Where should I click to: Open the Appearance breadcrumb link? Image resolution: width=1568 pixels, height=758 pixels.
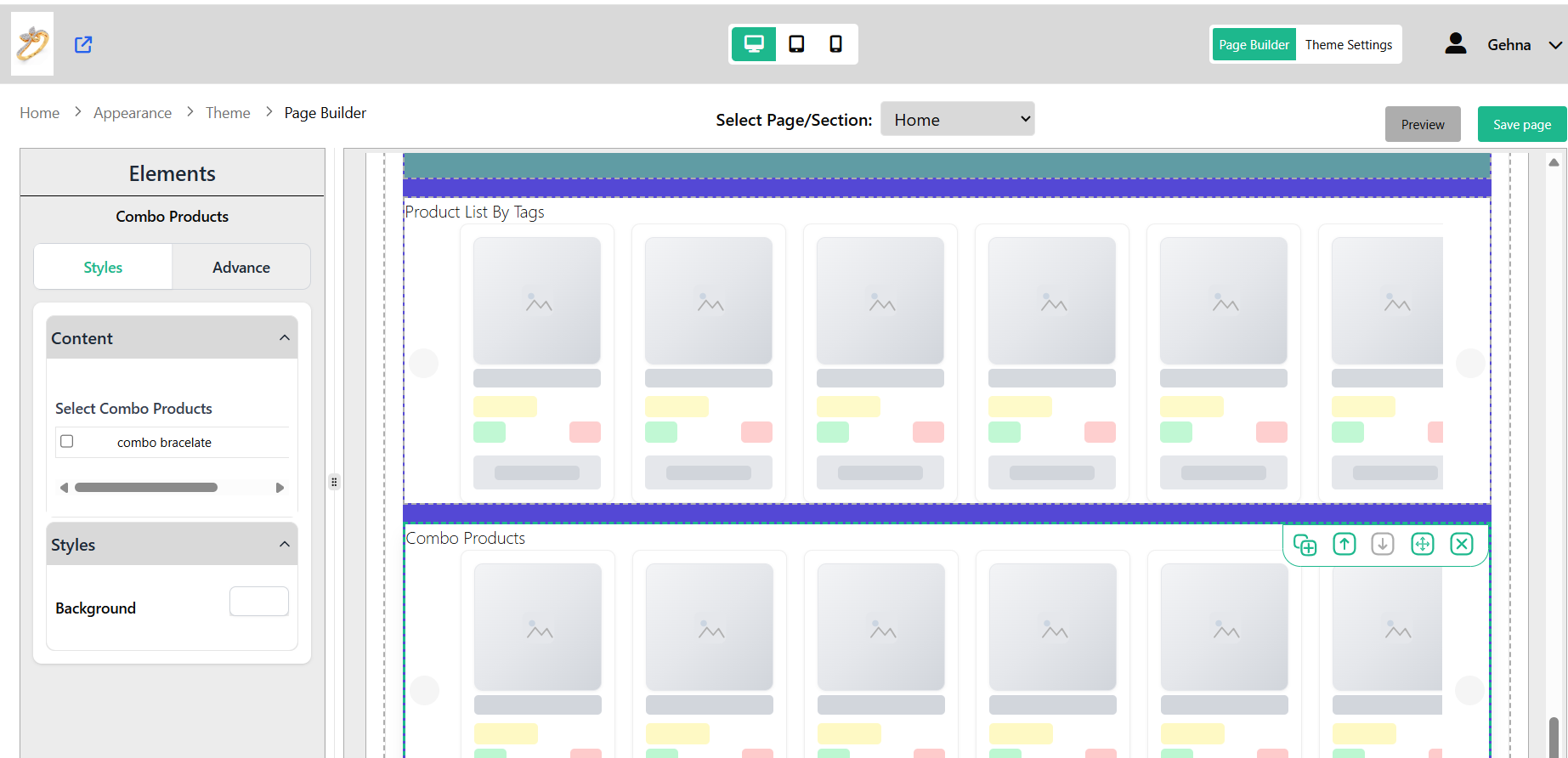(133, 113)
